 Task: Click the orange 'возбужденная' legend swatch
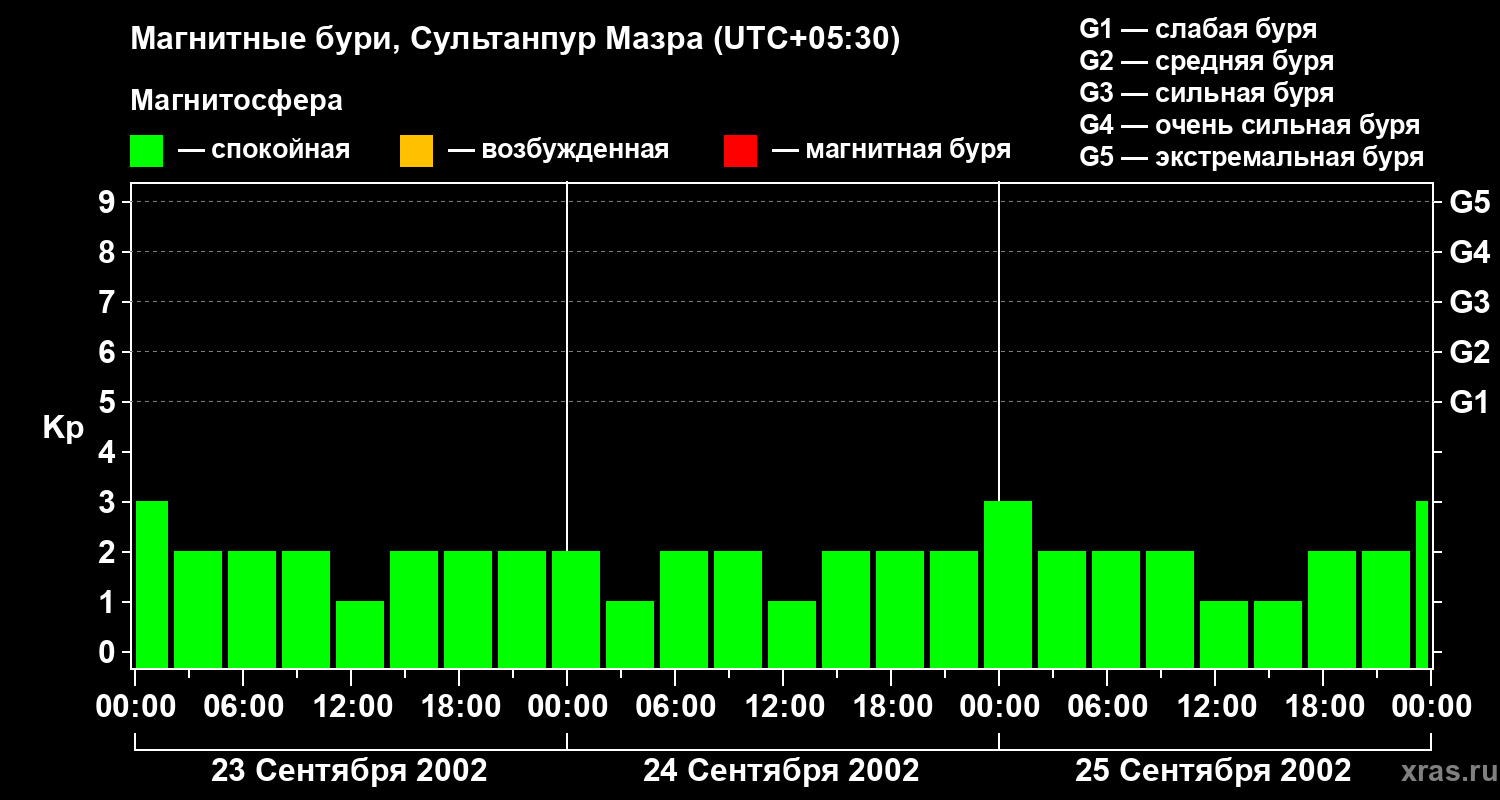(416, 151)
